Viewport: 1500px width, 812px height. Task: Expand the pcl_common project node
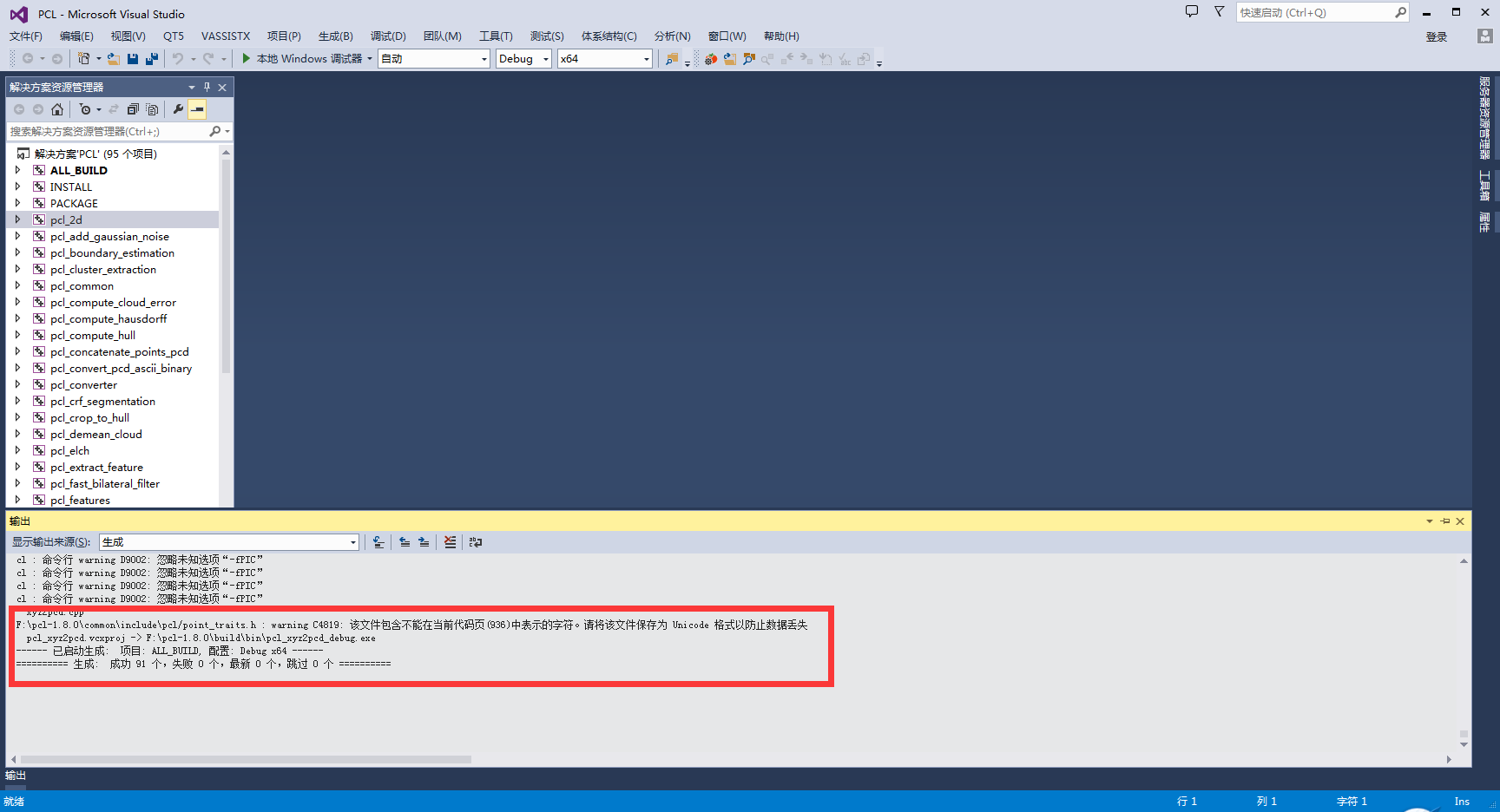click(x=17, y=285)
